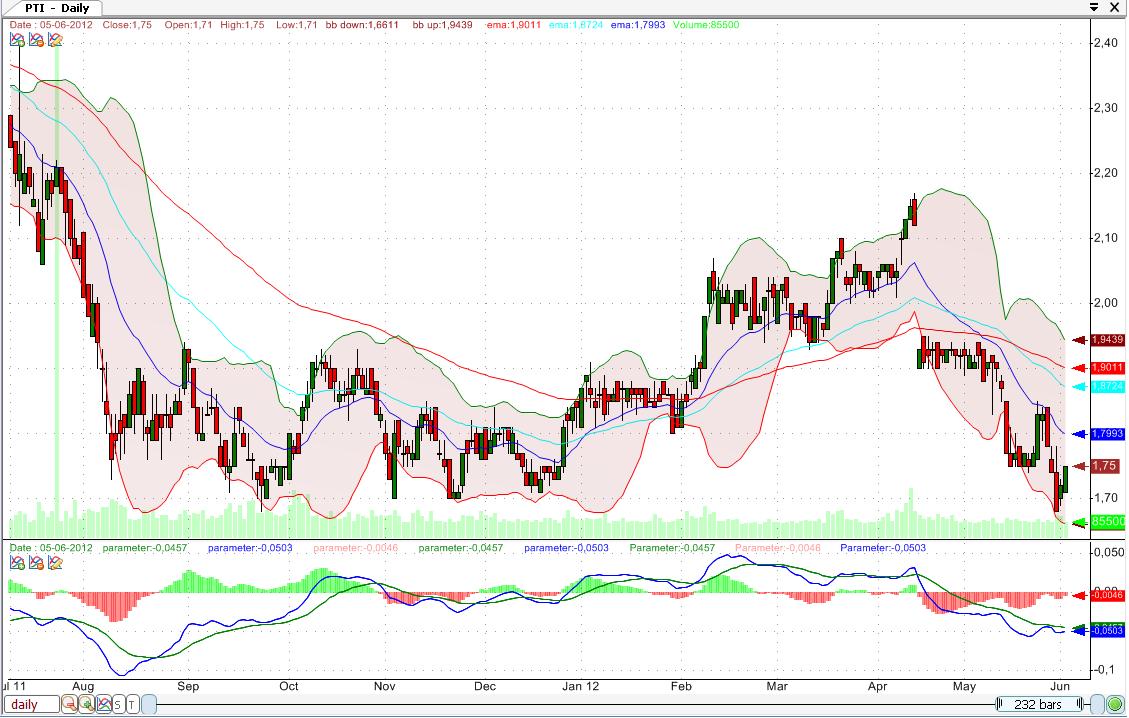Select the PTI - Daily tab

pos(57,8)
